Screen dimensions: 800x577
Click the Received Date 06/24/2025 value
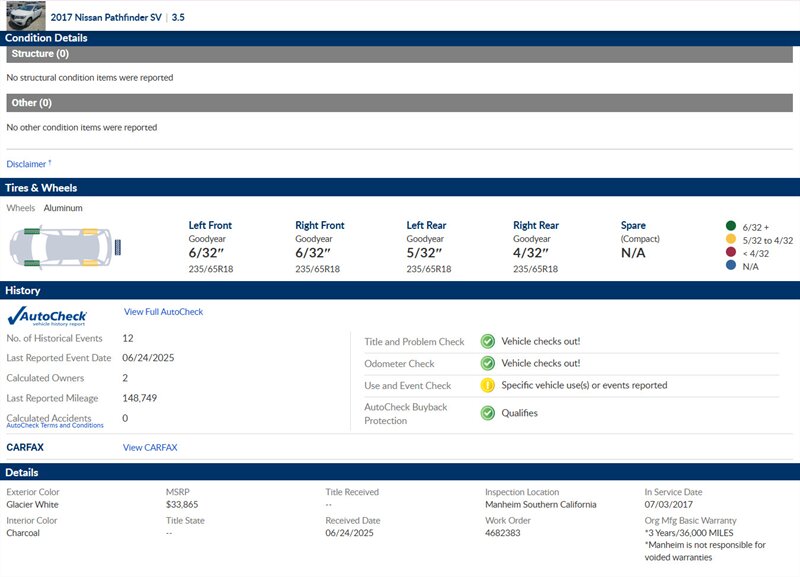point(349,533)
